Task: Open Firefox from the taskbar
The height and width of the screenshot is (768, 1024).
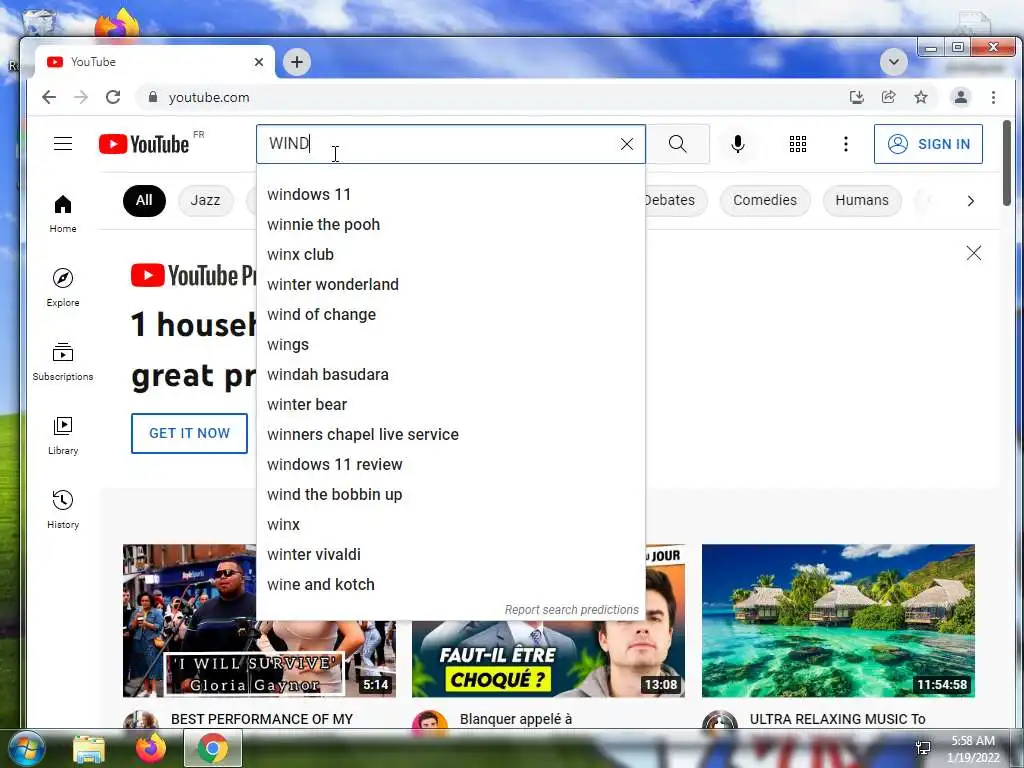Action: 150,748
